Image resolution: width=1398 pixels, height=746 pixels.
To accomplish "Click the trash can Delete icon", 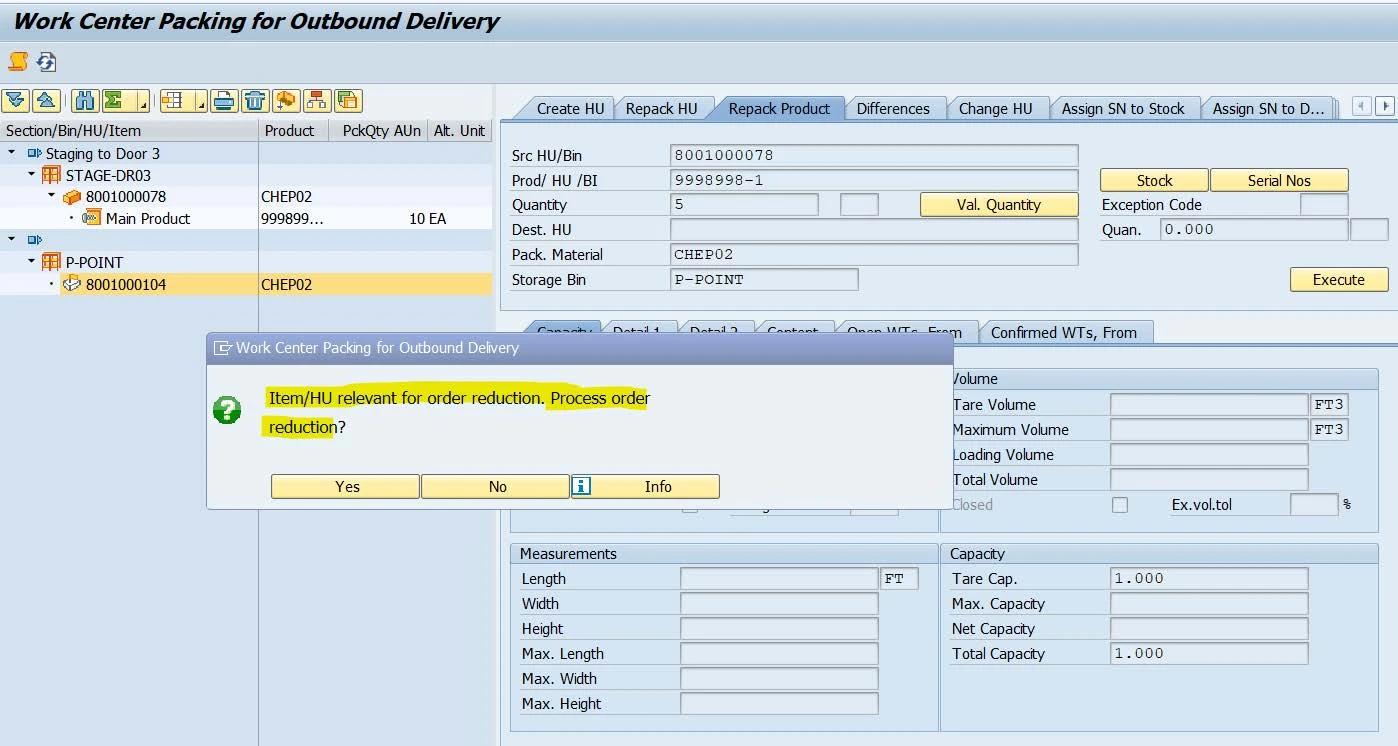I will 255,101.
